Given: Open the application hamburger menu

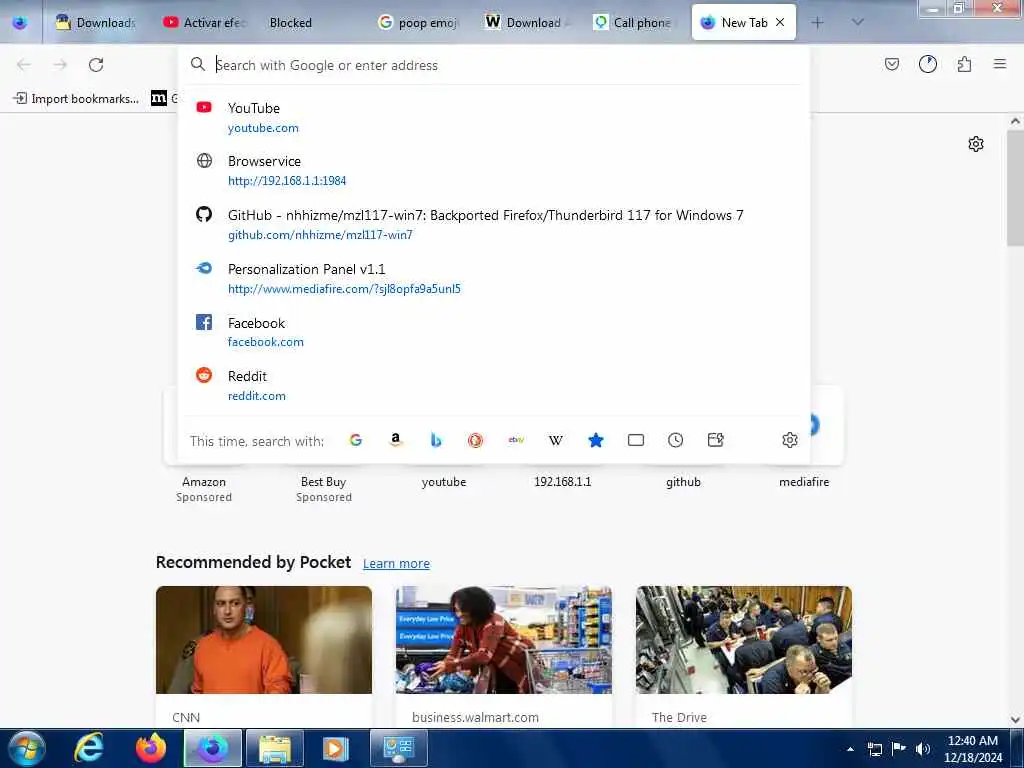Looking at the screenshot, I should pos(999,64).
